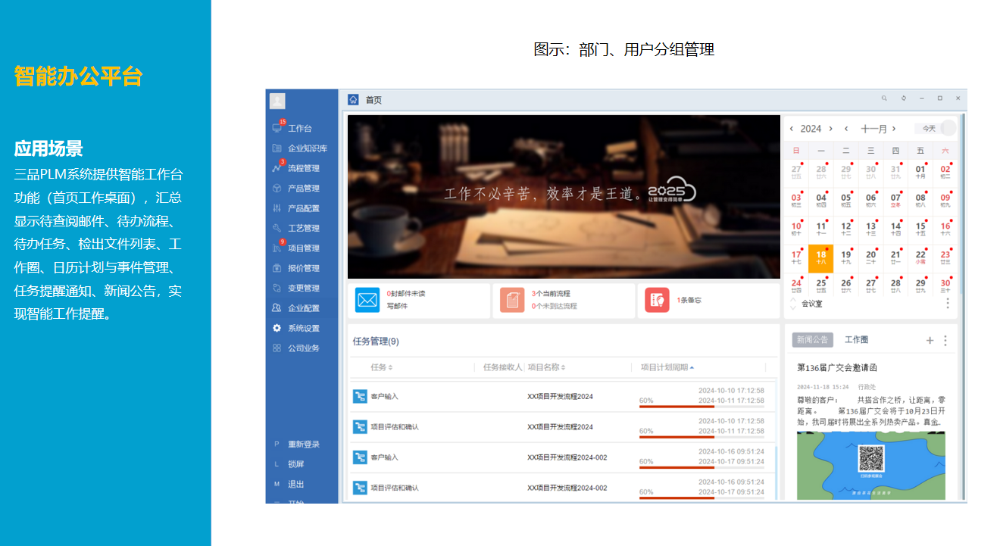1000x546 pixels.
Task: Click first XX项目开发流程2024 project name
Action: pyautogui.click(x=560, y=396)
